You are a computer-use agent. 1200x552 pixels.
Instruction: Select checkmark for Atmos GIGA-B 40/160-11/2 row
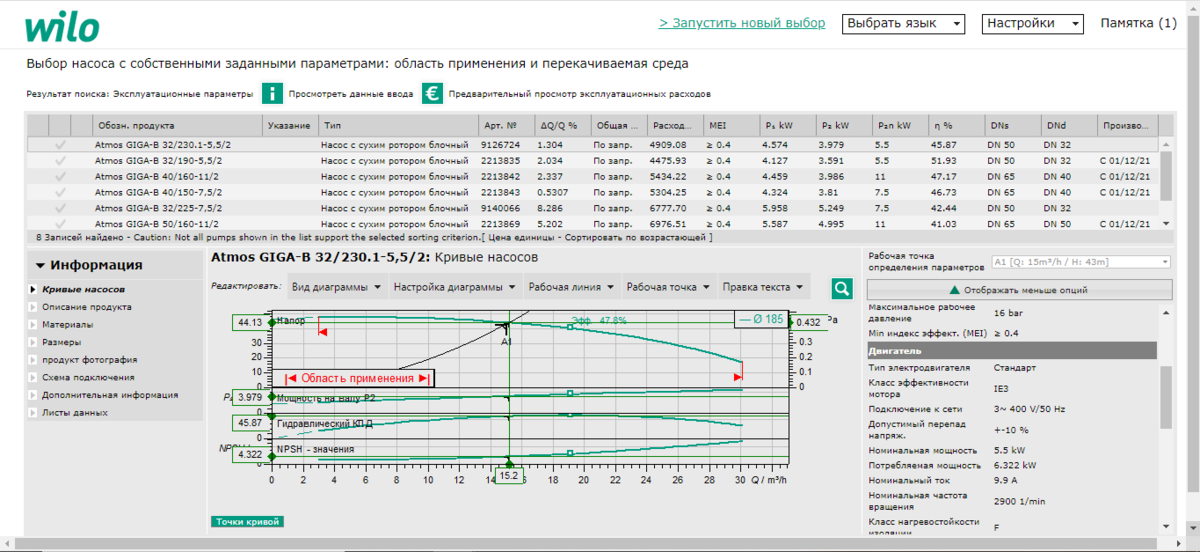61,176
